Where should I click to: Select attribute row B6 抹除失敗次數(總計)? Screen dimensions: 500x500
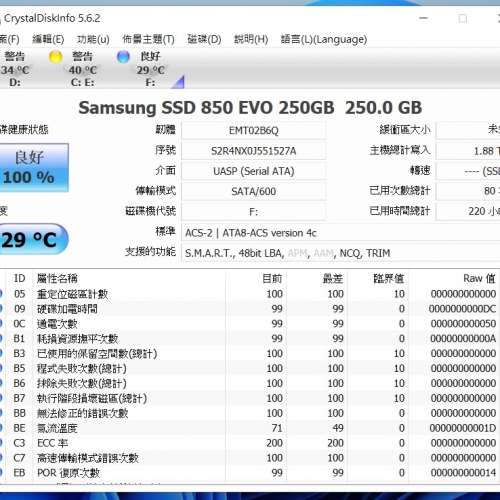250,383
